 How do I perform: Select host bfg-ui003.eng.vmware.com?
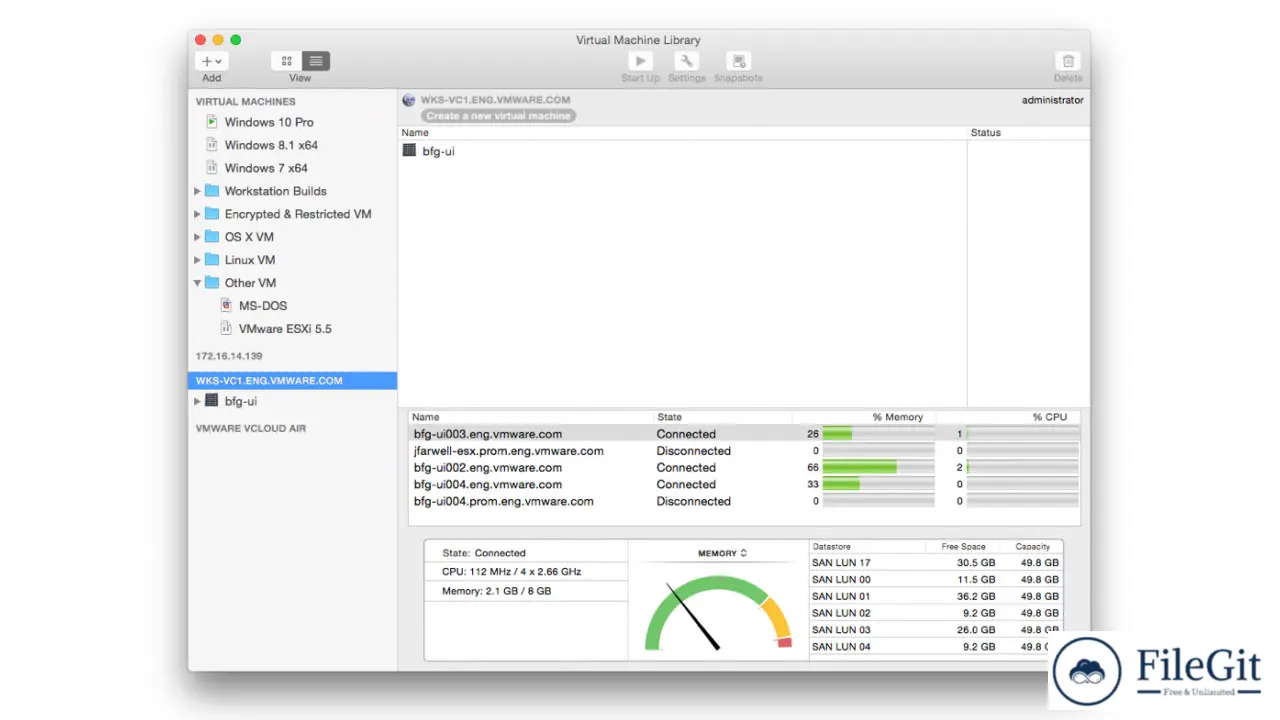point(744,434)
